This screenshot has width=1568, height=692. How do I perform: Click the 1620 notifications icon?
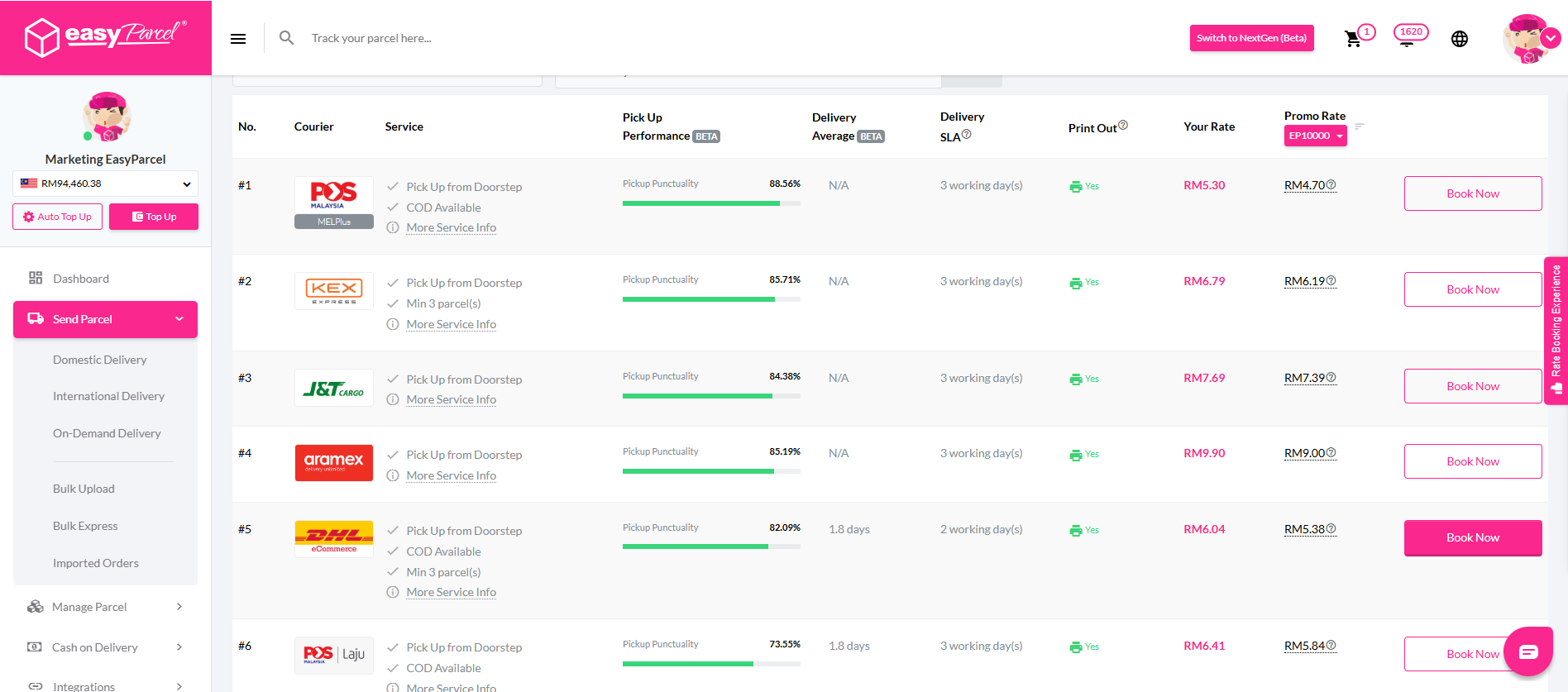tap(1410, 35)
